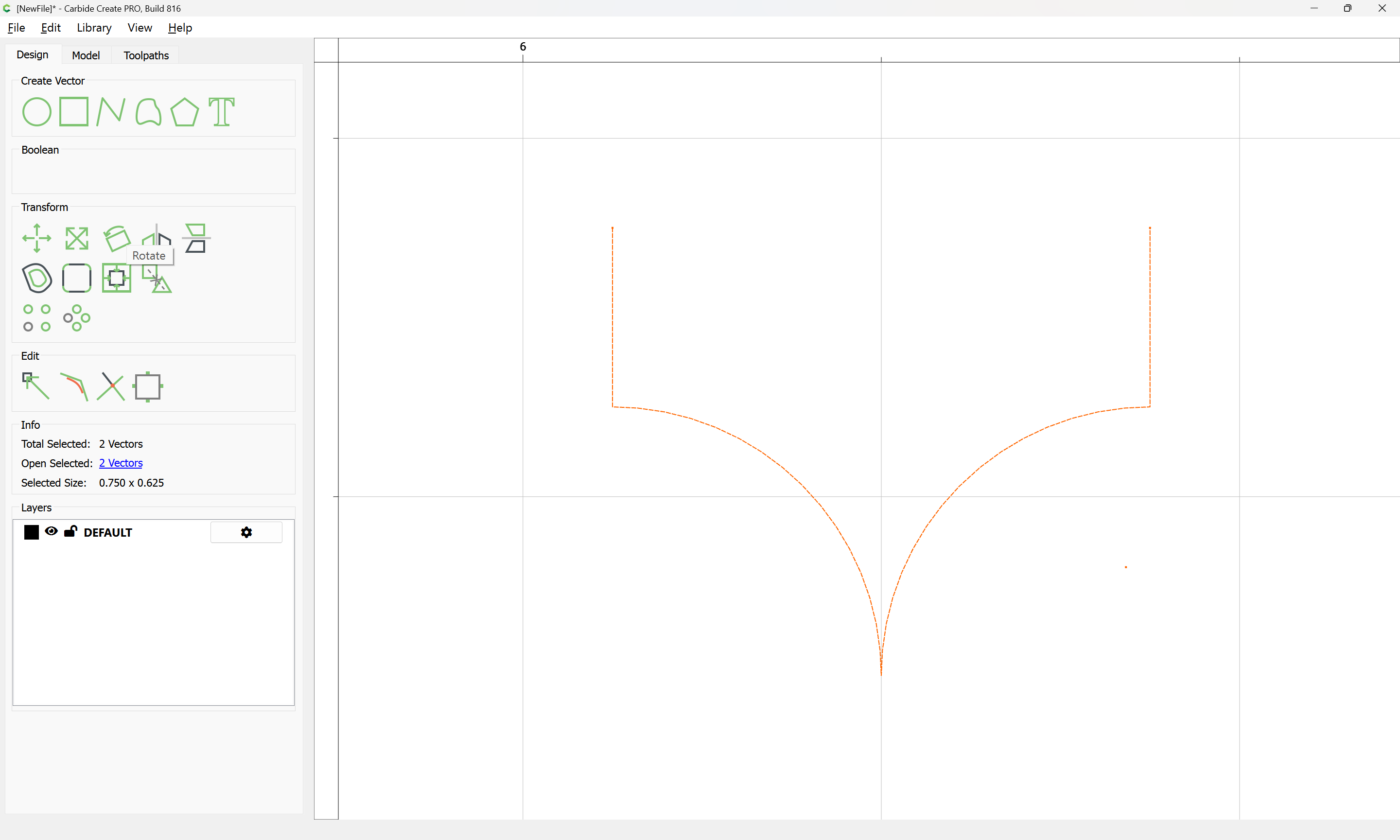1400x840 pixels.
Task: Activate the curve smoothing edit tool
Action: 73,386
